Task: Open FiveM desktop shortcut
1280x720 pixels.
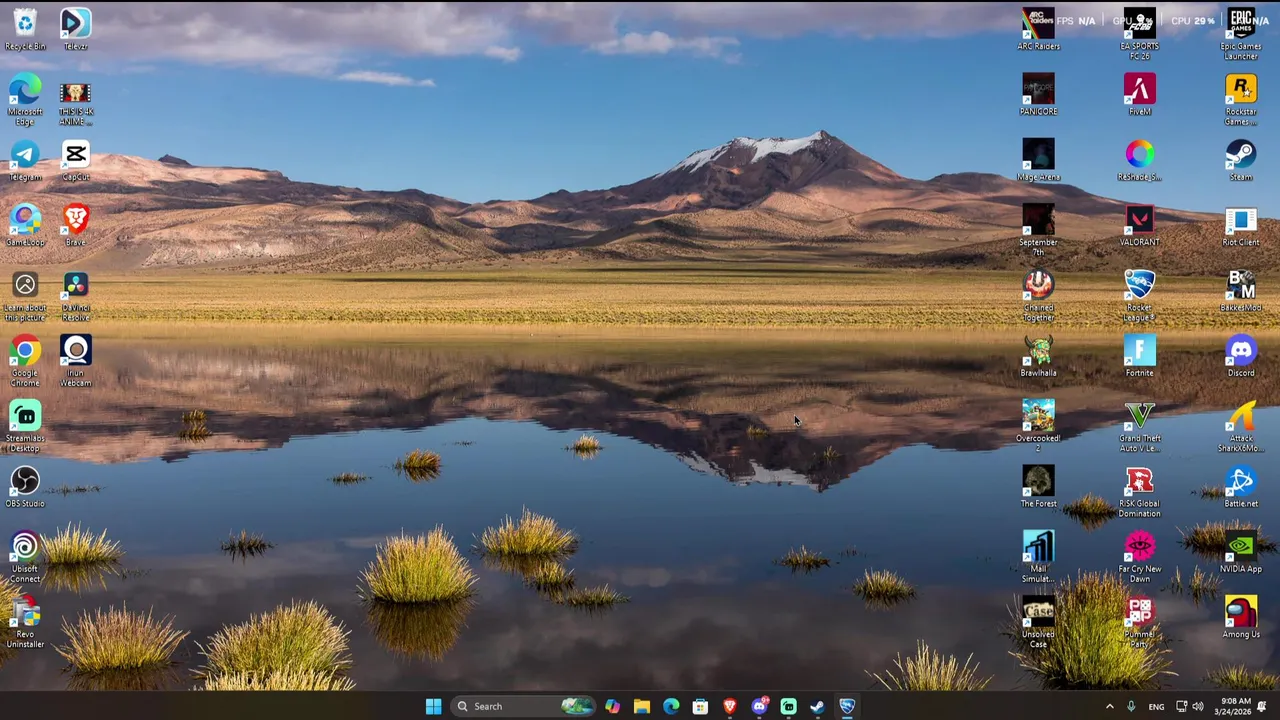Action: (1139, 95)
